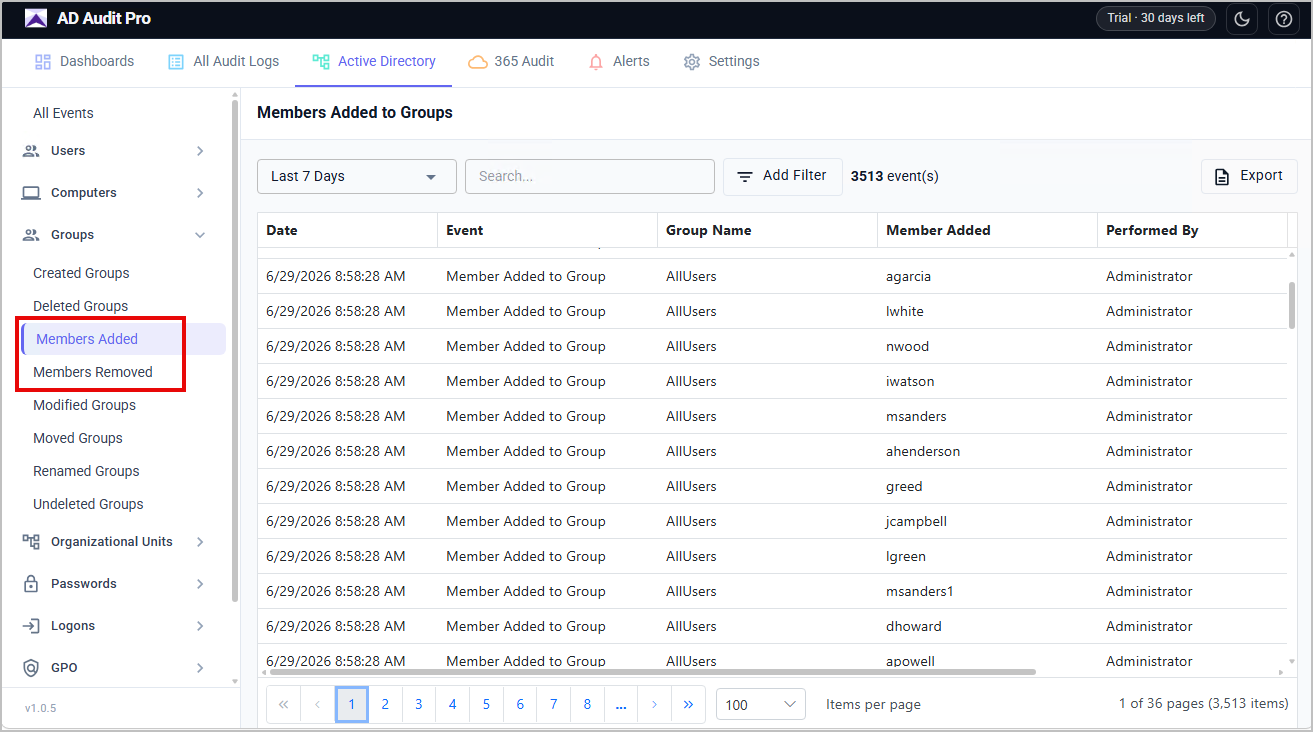Screen dimensions: 1313x732
Task: Click the Add Filter button
Action: click(783, 176)
